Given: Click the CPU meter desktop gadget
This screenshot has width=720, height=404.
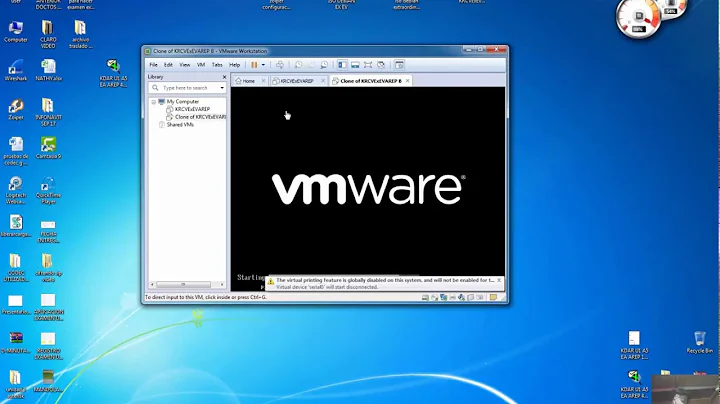Looking at the screenshot, I should point(639,18).
